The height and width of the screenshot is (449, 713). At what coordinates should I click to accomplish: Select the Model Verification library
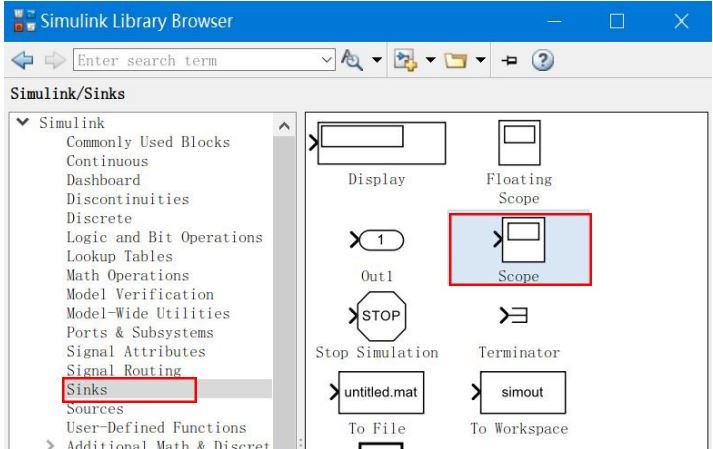[x=140, y=295]
